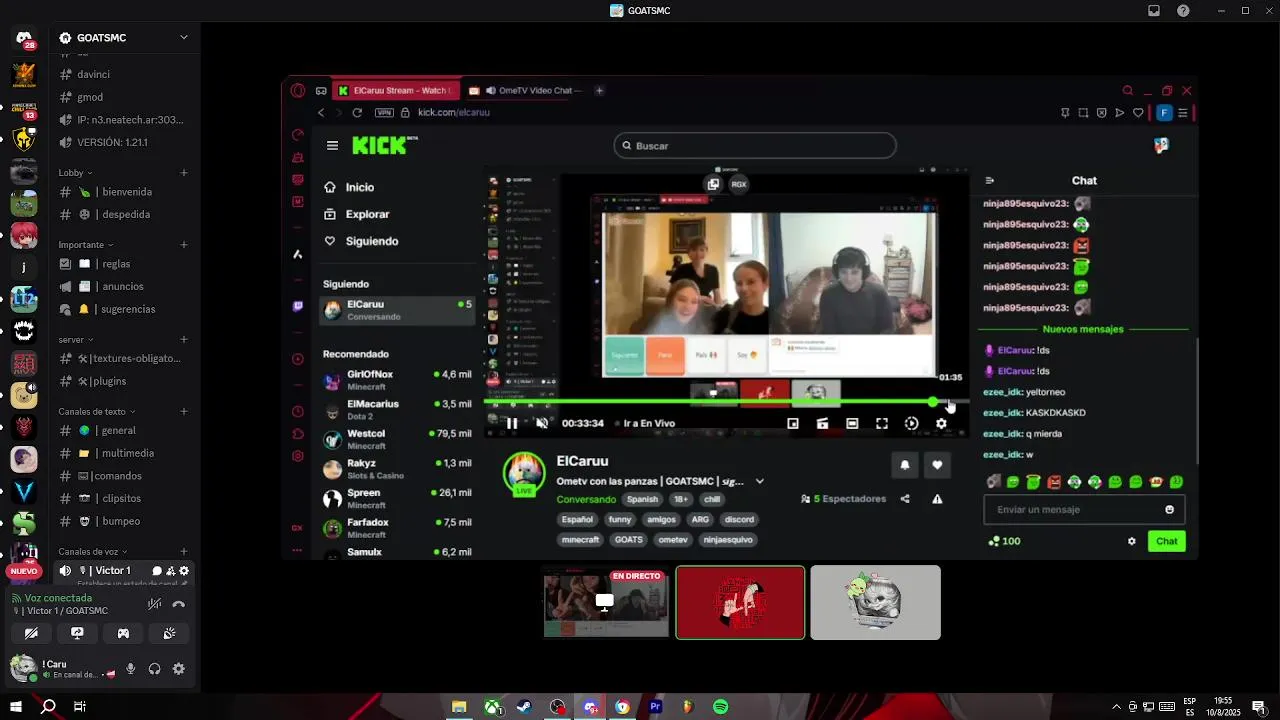Invite people to Victor 1 channel

[x=171, y=570]
